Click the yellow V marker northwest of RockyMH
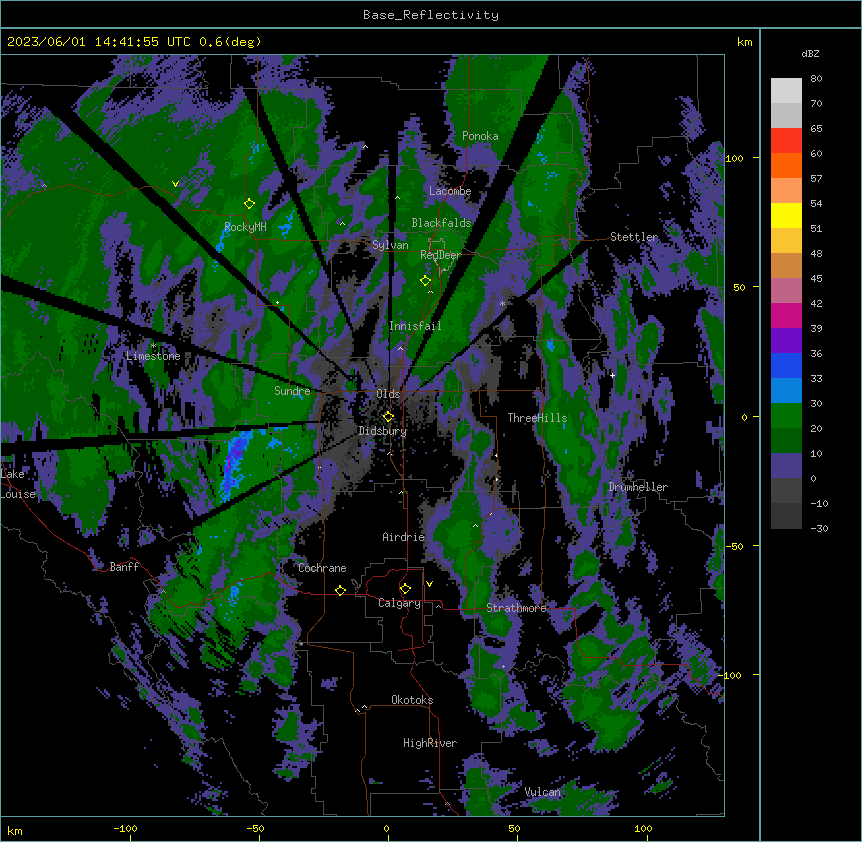 pyautogui.click(x=175, y=184)
